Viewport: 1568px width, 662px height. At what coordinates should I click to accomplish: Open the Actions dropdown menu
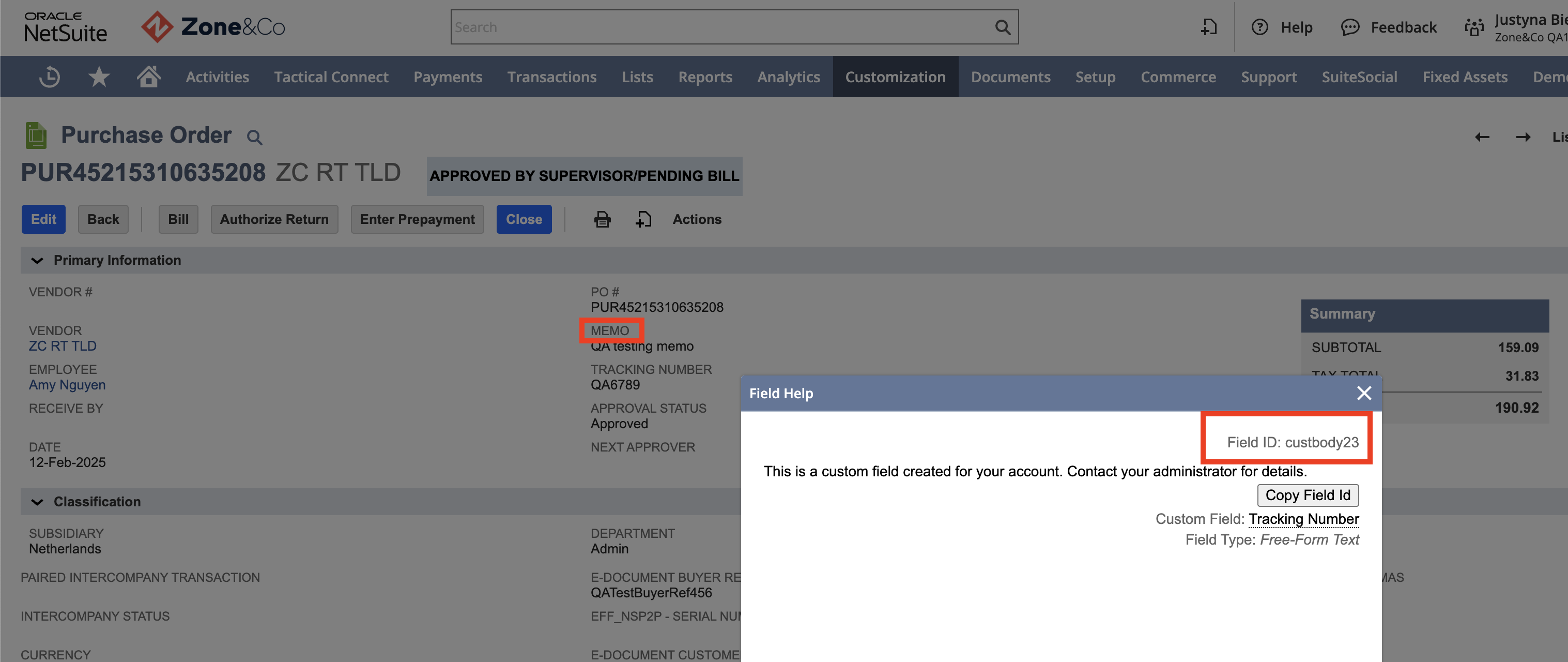(697, 219)
